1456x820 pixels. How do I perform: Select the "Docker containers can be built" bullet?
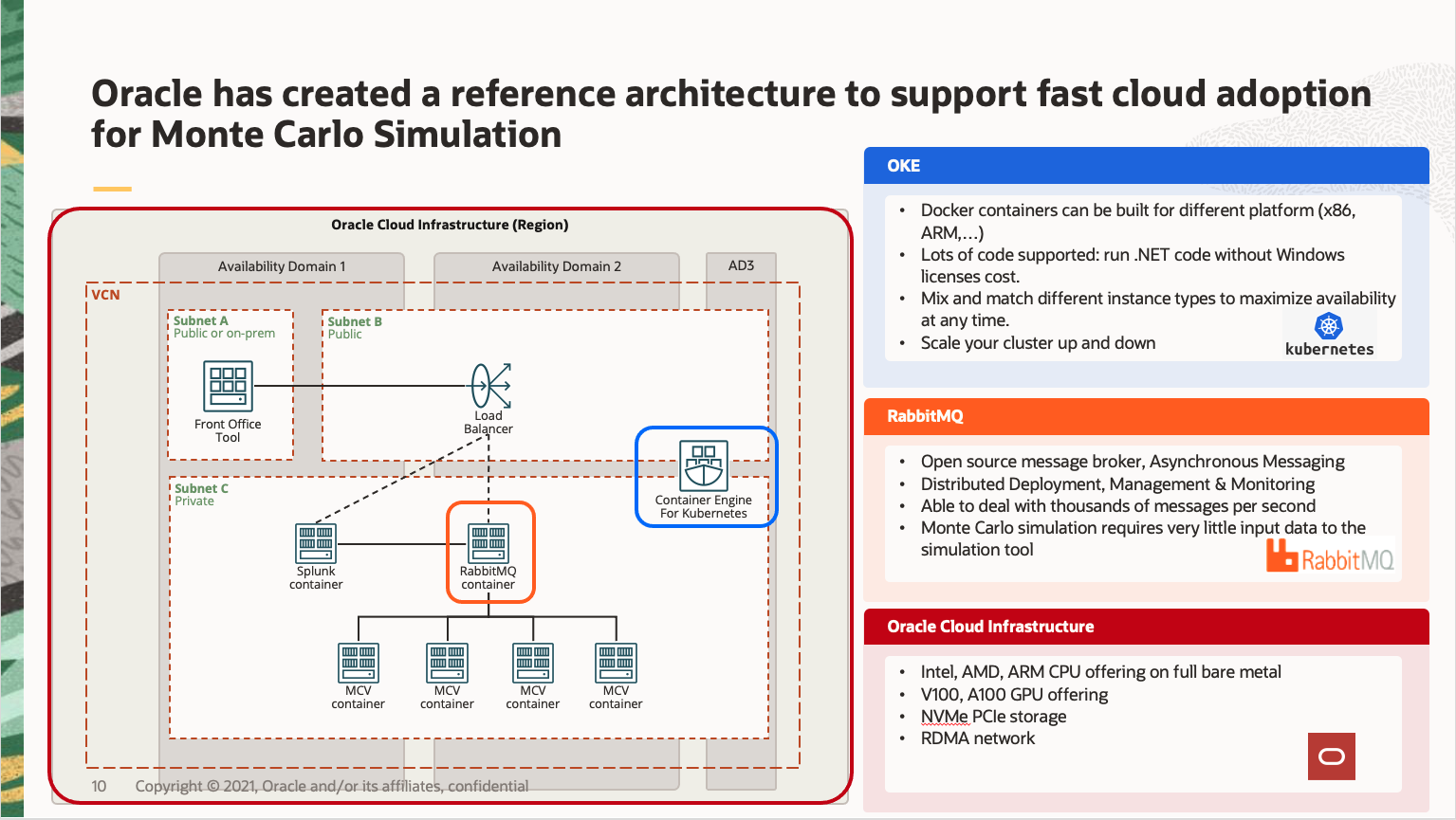[x=1138, y=222]
